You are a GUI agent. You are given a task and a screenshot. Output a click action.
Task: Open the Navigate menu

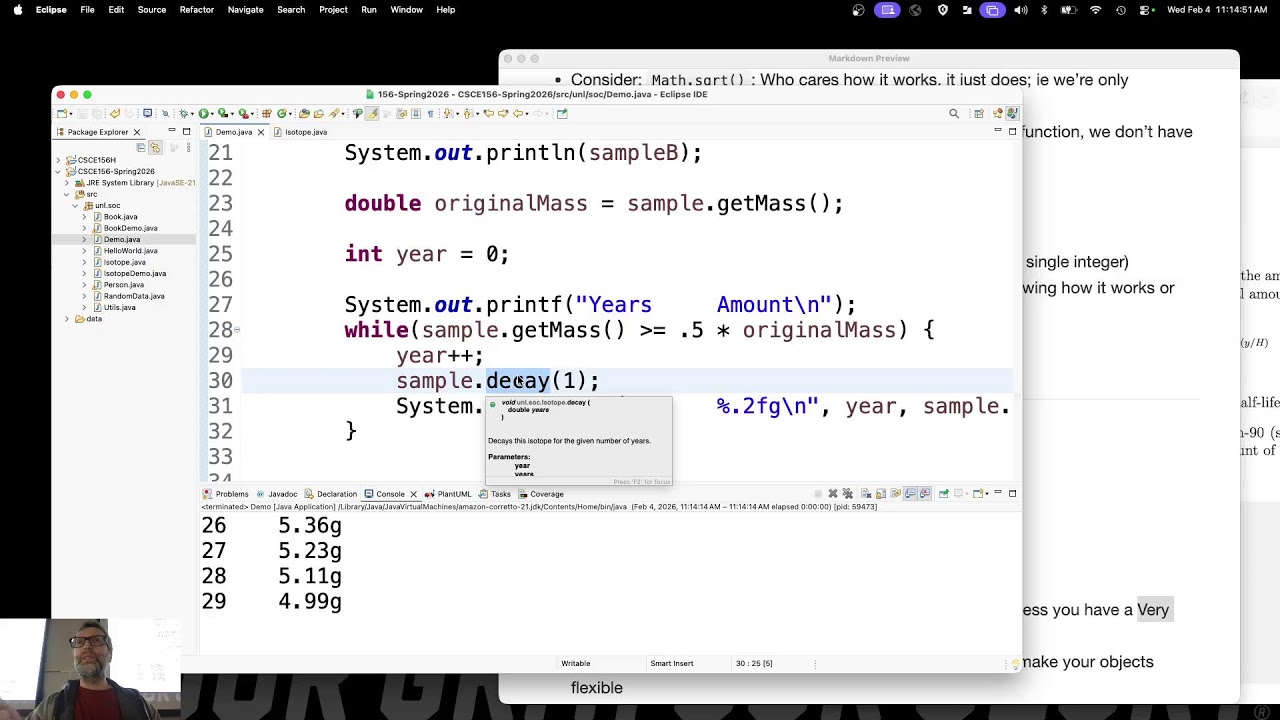(x=245, y=10)
